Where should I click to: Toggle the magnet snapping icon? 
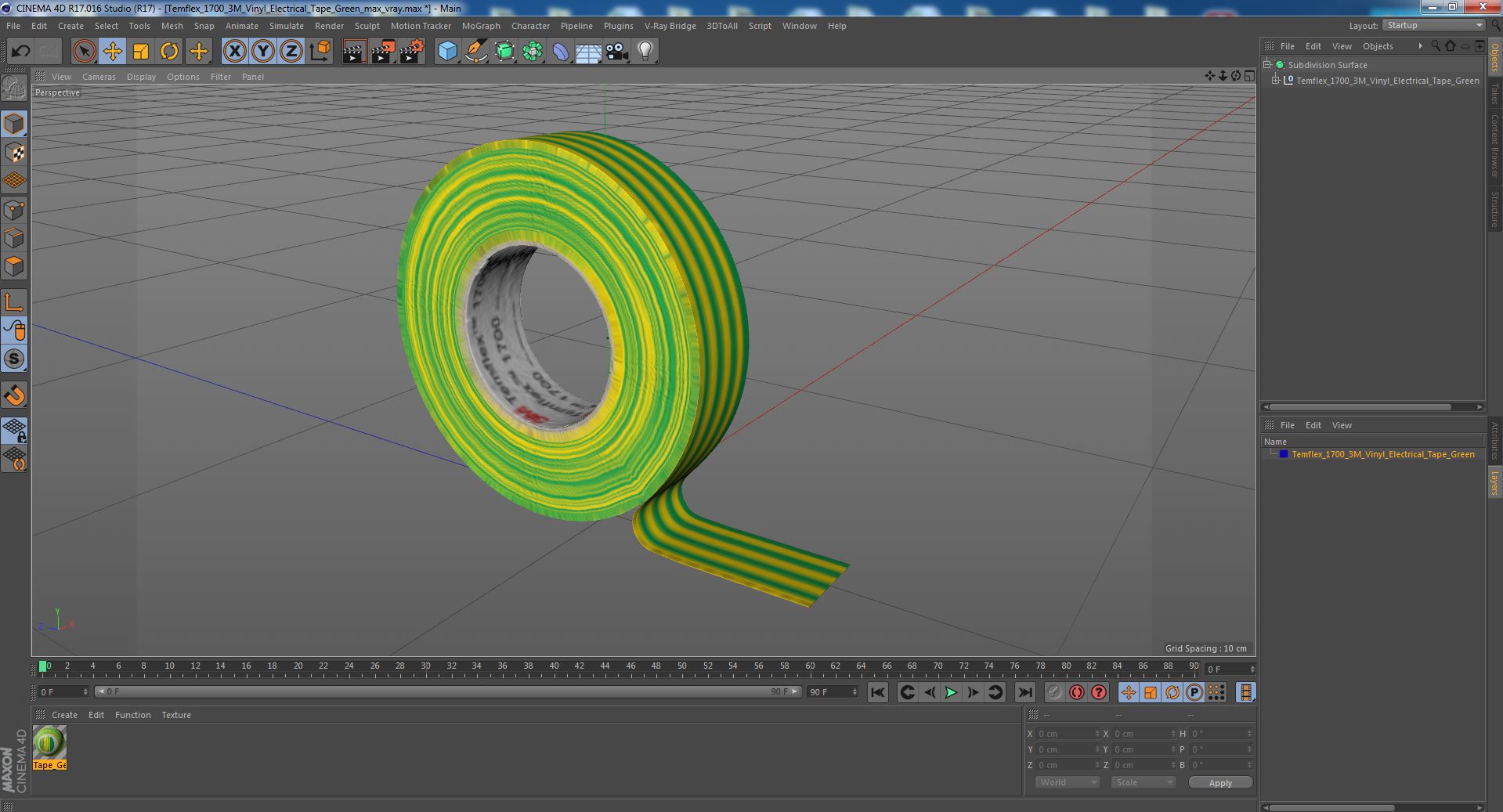[14, 395]
